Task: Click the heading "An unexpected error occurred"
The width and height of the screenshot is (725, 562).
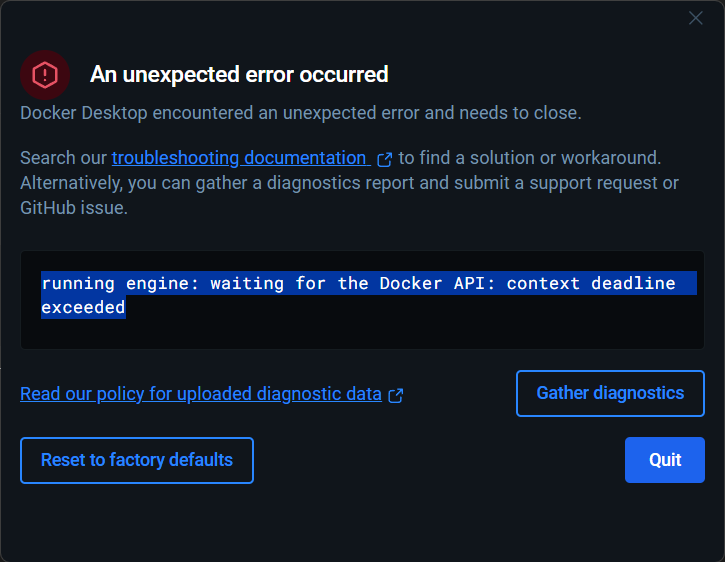Action: tap(239, 74)
